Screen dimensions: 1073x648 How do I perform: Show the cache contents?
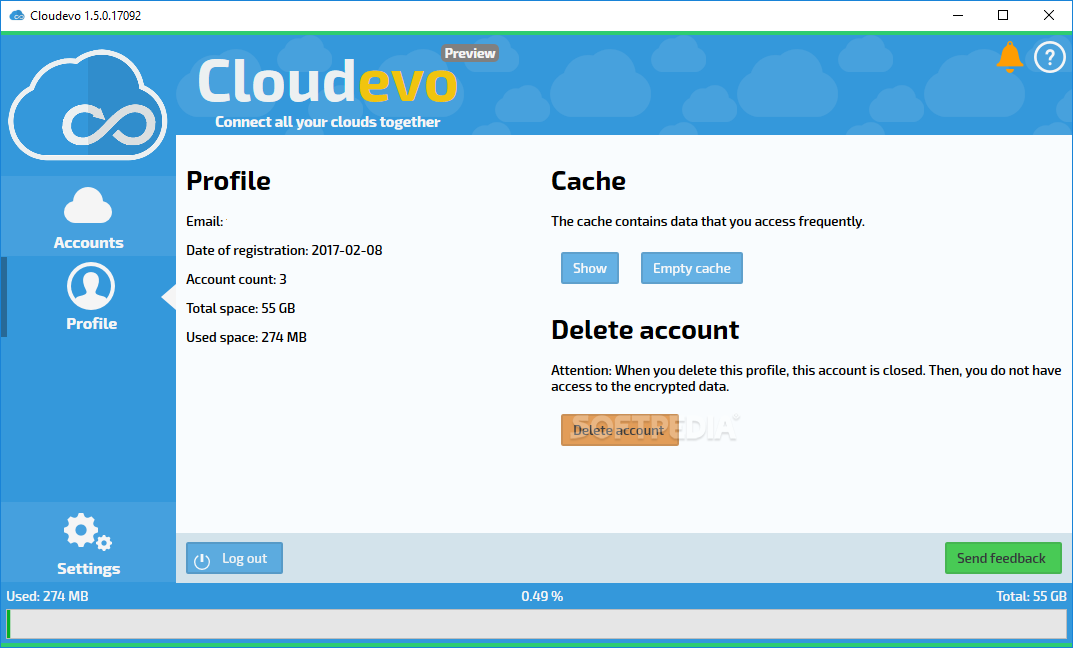click(x=590, y=268)
